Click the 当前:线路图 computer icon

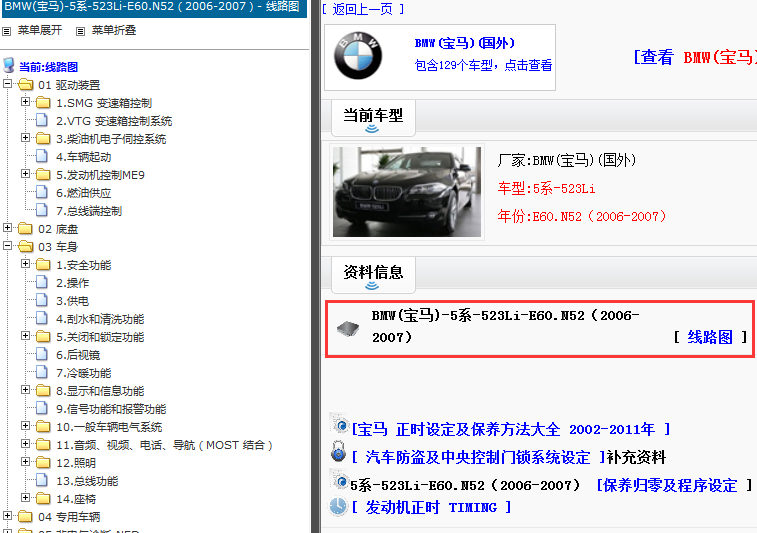[x=9, y=65]
